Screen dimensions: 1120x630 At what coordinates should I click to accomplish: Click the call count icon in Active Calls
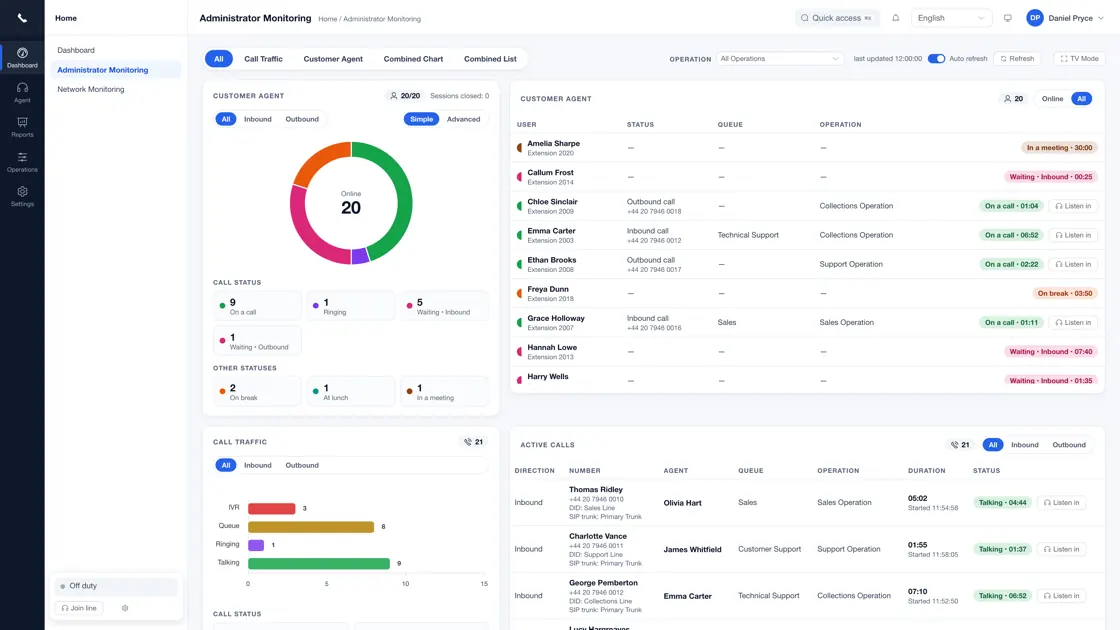point(954,445)
